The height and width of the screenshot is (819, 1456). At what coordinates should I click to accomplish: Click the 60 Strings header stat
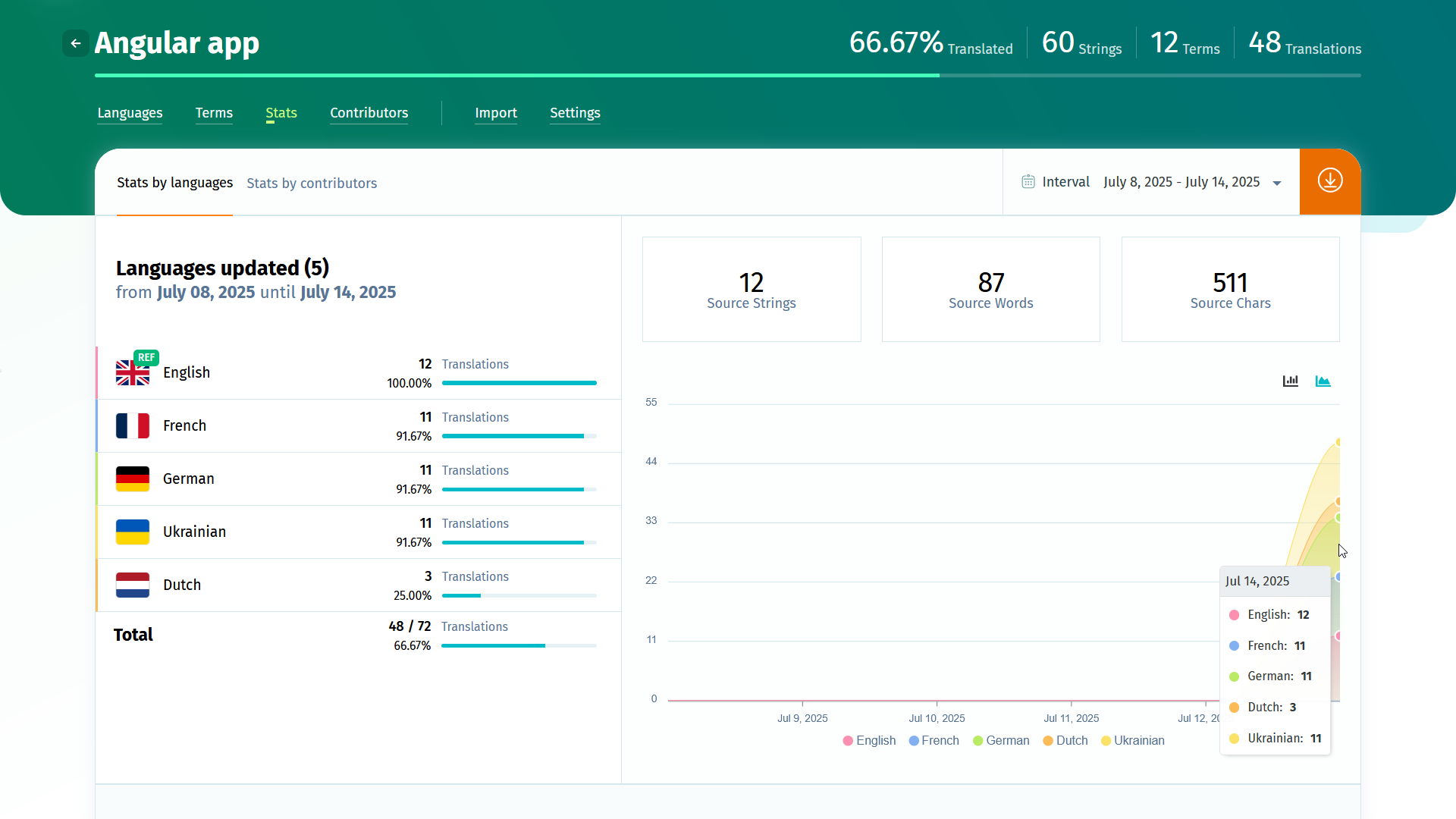1081,43
